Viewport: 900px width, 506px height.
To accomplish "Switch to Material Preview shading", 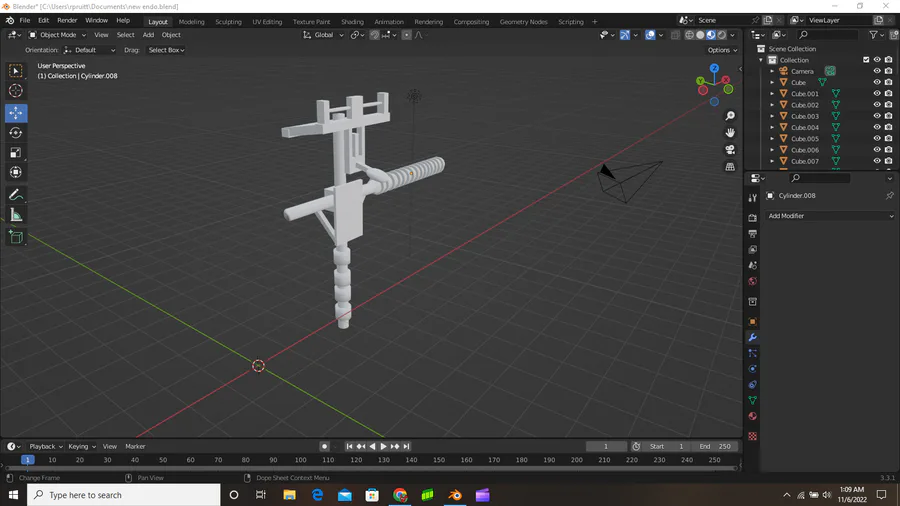I will pyautogui.click(x=711, y=35).
